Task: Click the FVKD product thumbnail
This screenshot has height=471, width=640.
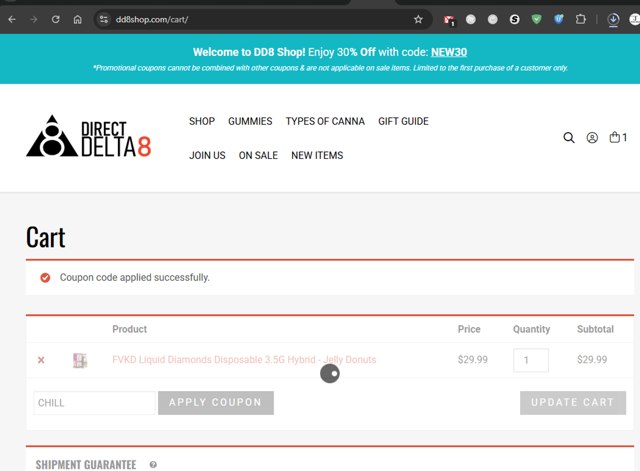Action: coord(80,360)
